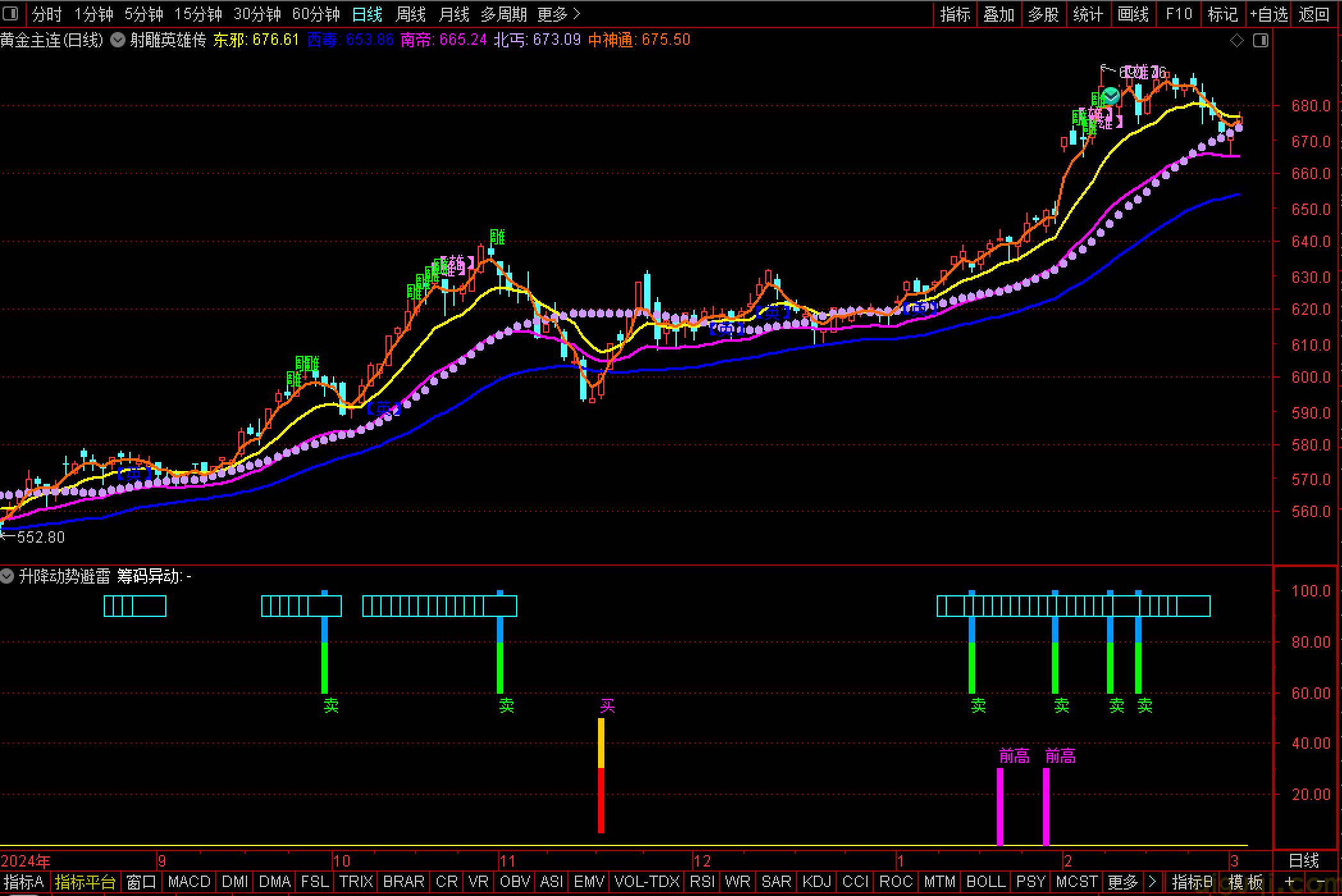
Task: Toggle the side panel icon at top-left
Action: [x=11, y=13]
